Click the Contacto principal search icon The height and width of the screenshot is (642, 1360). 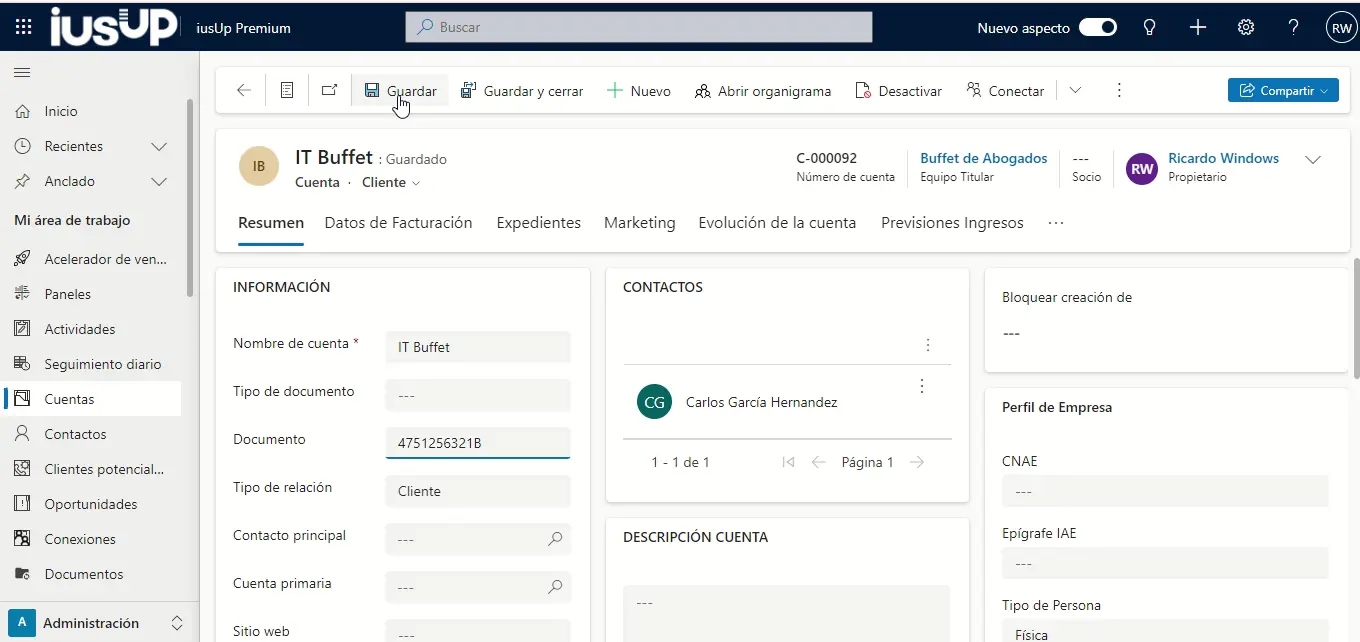(555, 539)
